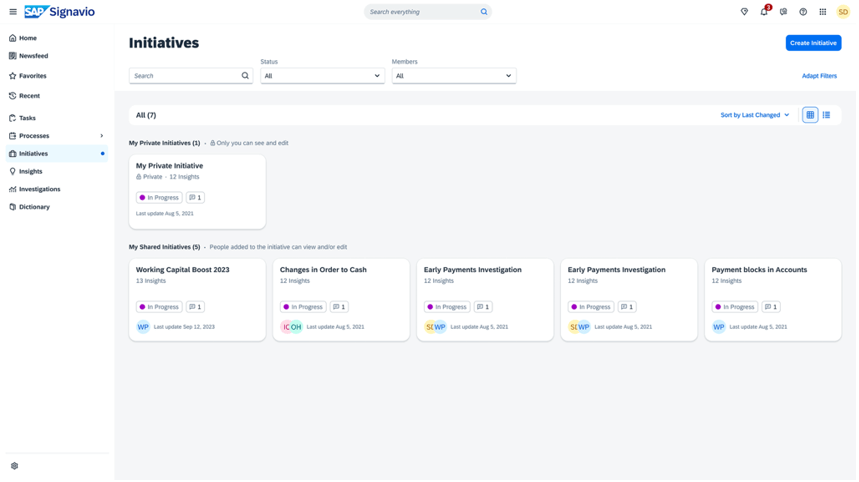Open the app launcher grid icon
The image size is (859, 482).
823,12
